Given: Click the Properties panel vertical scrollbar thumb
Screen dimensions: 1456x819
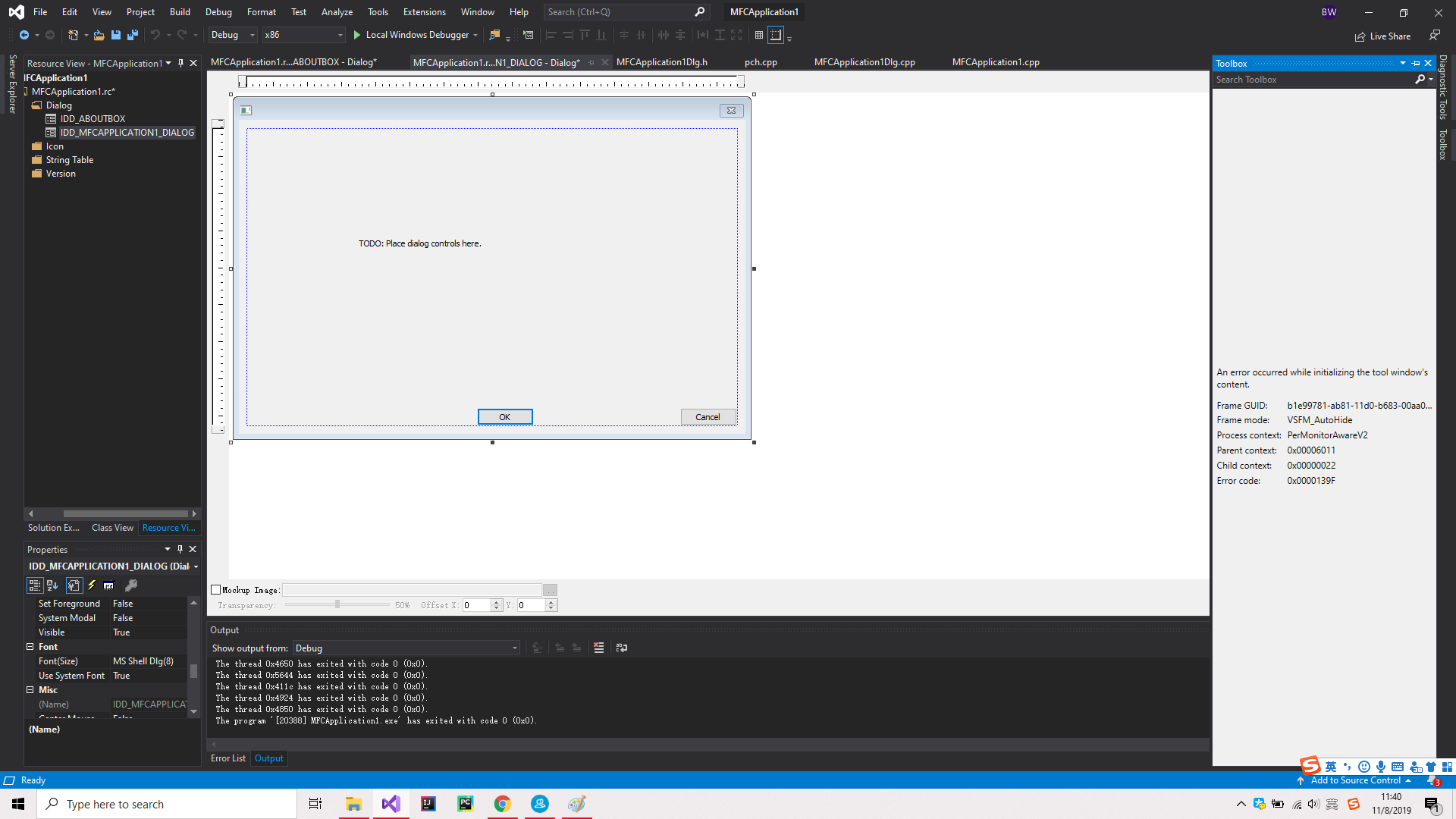Looking at the screenshot, I should [x=193, y=671].
